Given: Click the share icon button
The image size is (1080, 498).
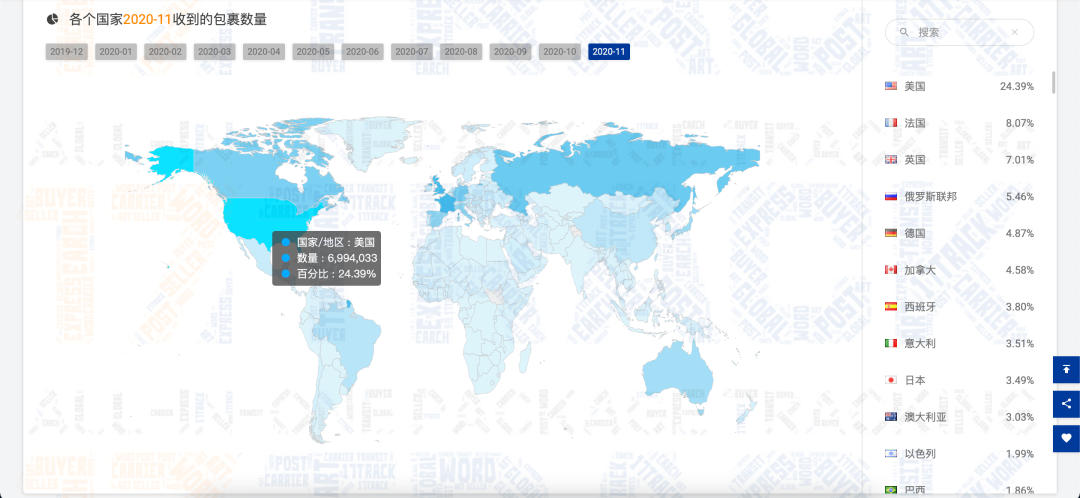Looking at the screenshot, I should pyautogui.click(x=1066, y=404).
